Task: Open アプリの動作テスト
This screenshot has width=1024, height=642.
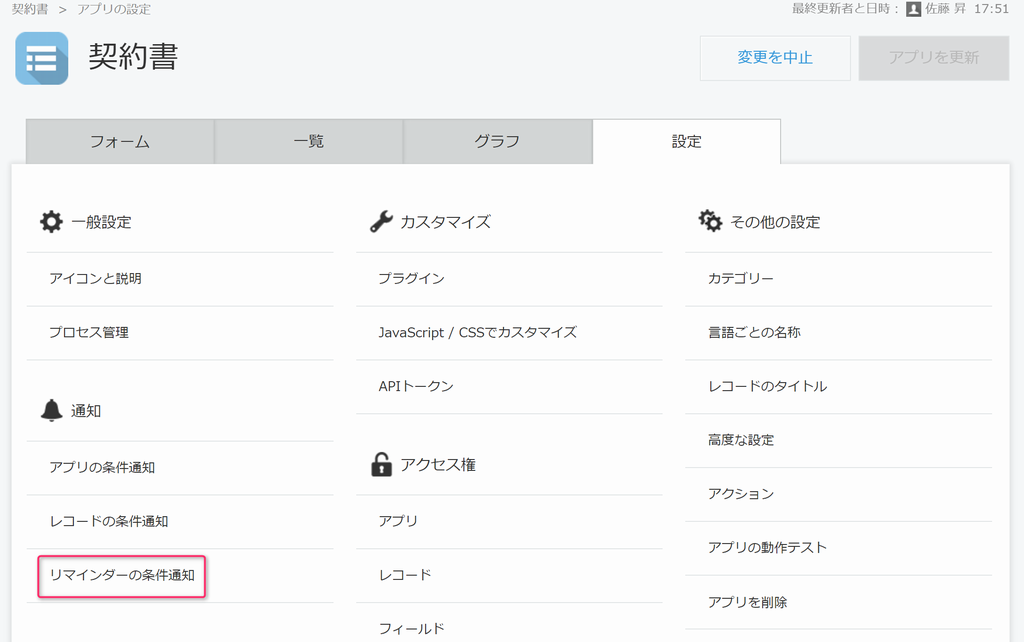Action: pos(767,547)
